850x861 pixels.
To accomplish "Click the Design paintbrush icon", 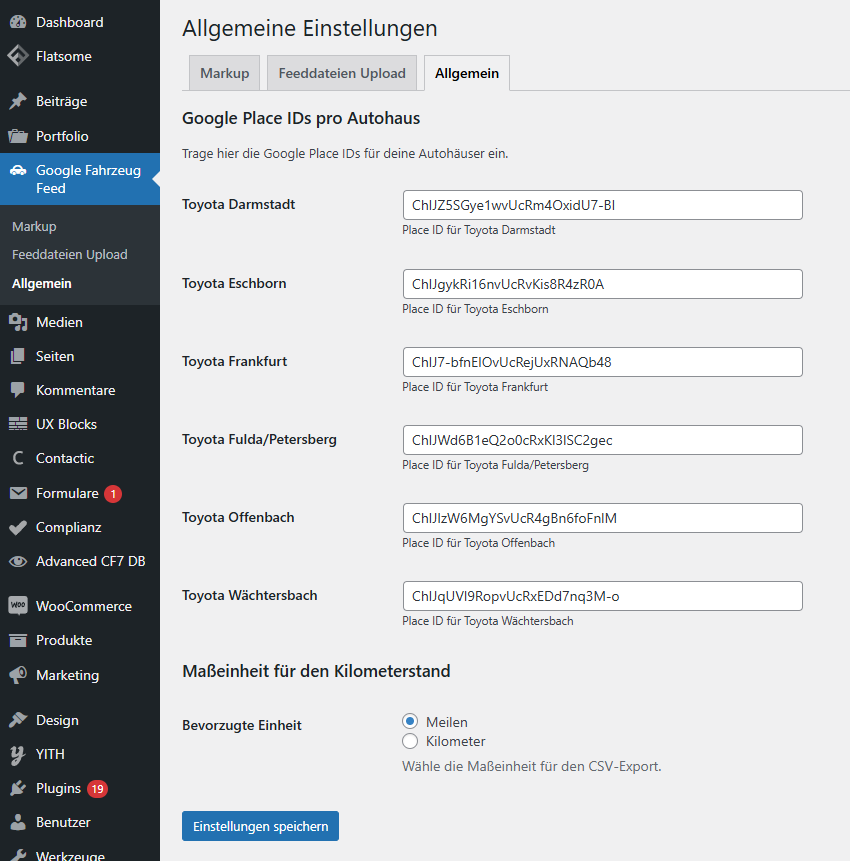I will [x=18, y=720].
